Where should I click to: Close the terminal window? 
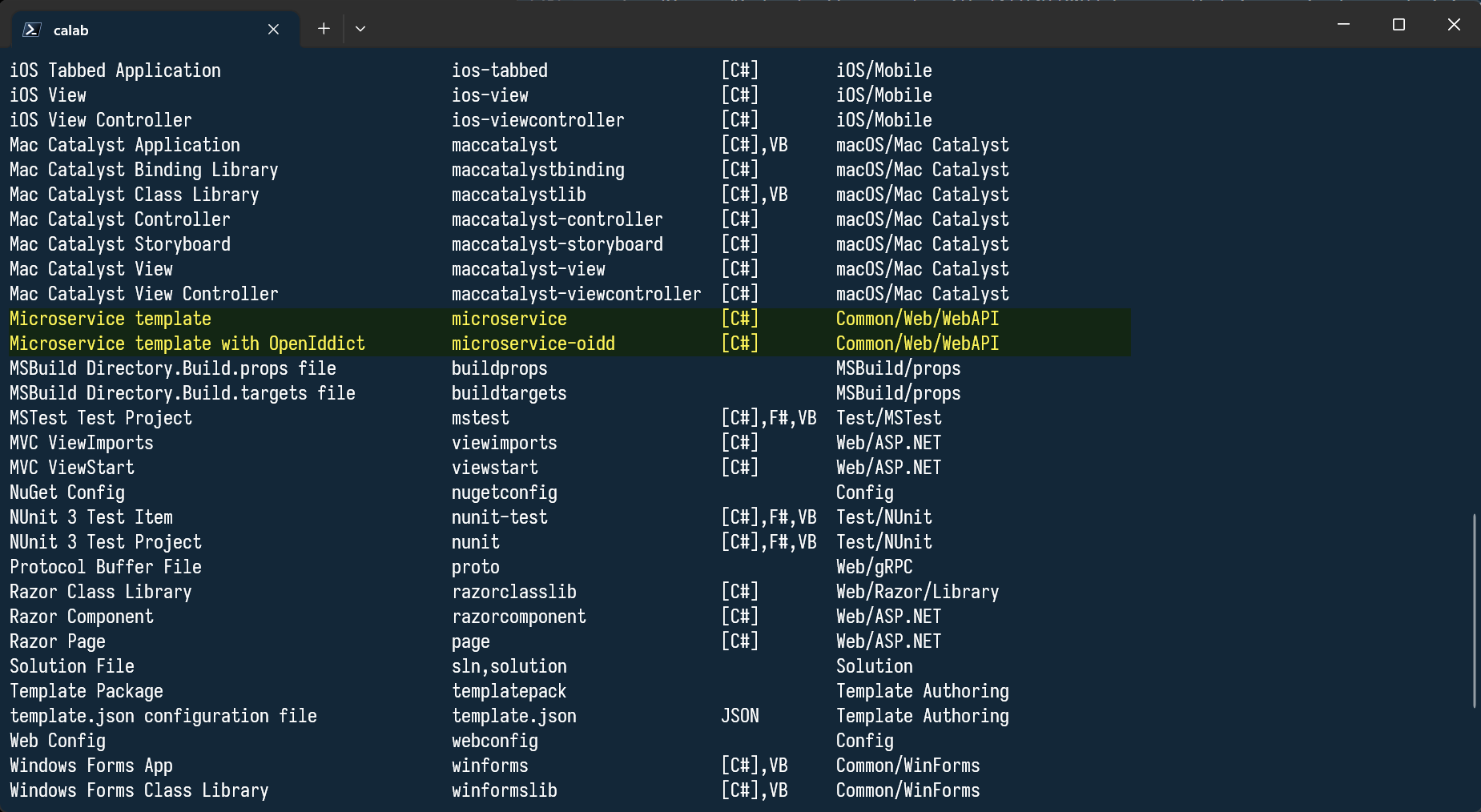1454,25
